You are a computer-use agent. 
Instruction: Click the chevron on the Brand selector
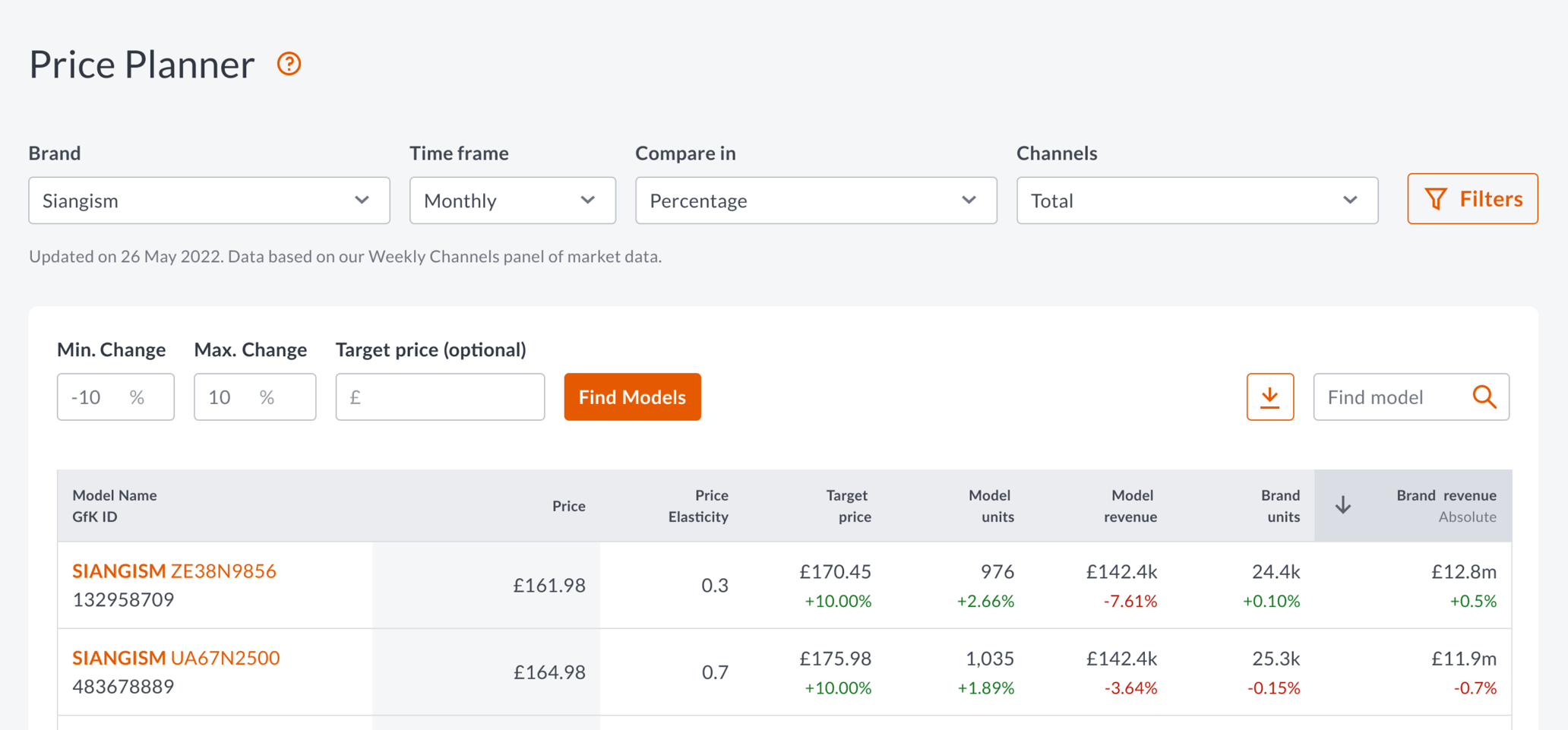[361, 200]
